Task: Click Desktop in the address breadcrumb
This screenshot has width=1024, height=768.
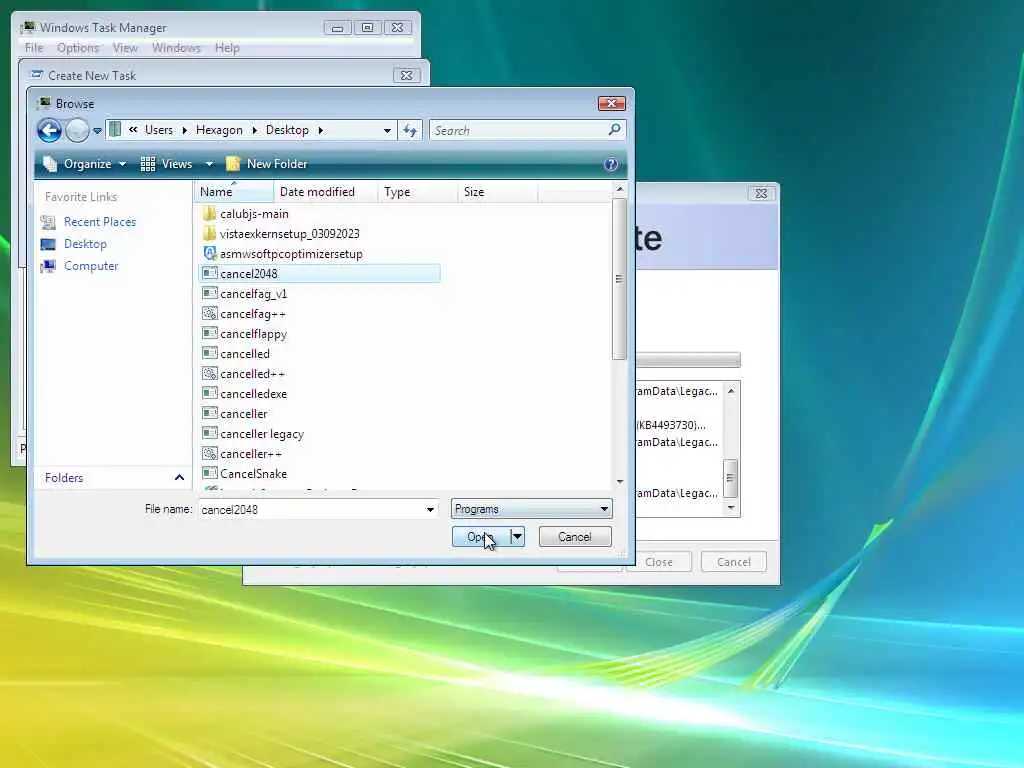Action: coord(287,130)
